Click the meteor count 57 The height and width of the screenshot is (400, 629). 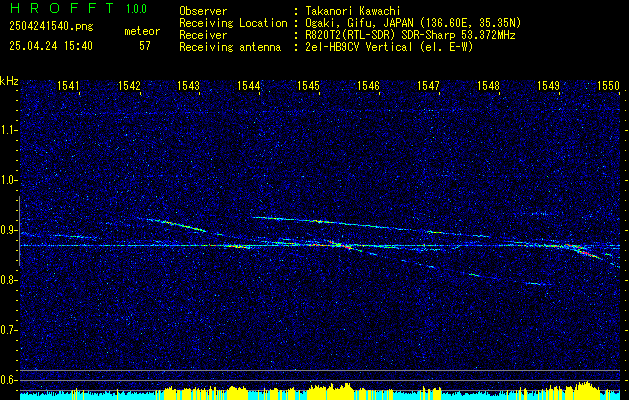[x=145, y=46]
